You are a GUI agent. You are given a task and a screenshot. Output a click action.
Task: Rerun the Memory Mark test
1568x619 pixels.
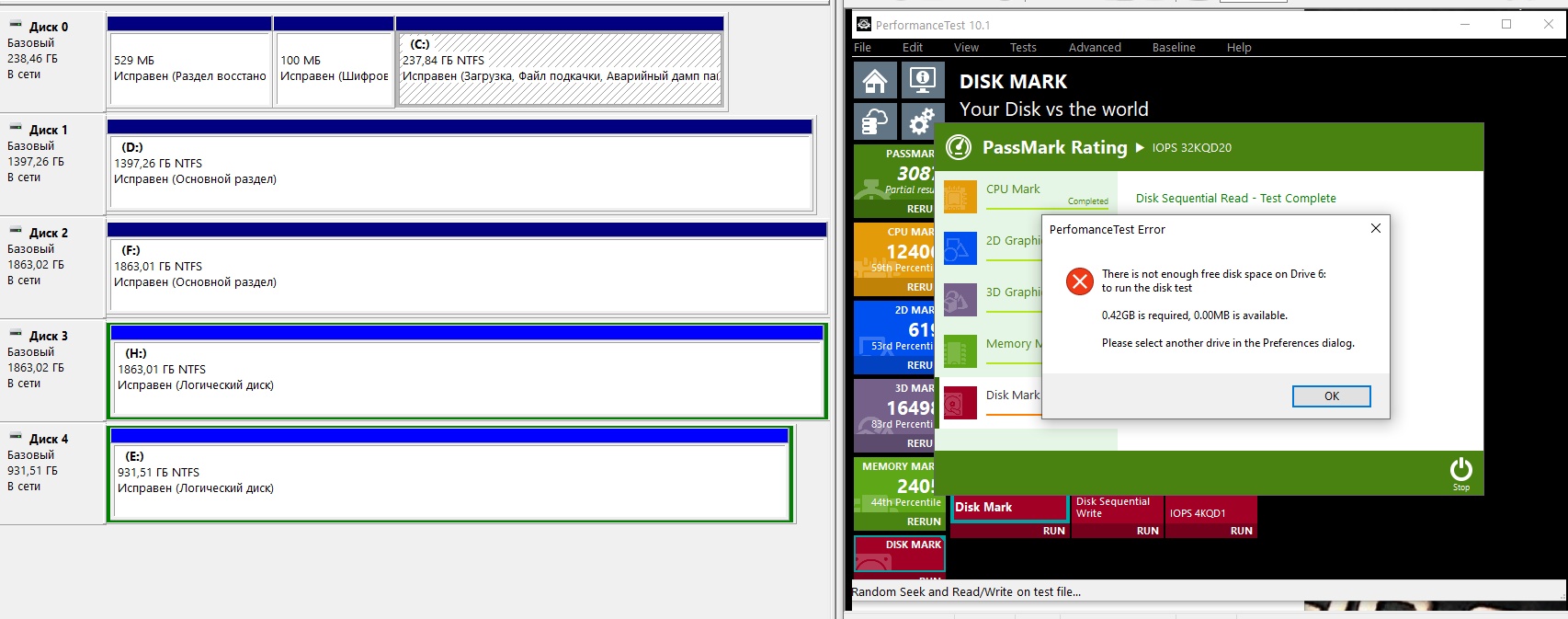tap(924, 522)
